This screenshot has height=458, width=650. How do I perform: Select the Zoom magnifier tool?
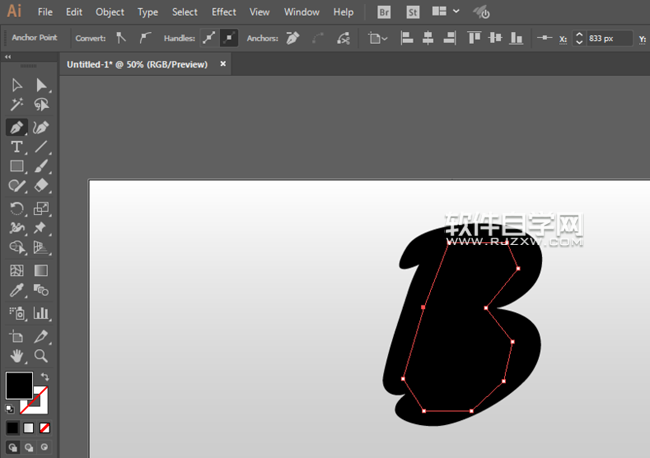(x=42, y=355)
